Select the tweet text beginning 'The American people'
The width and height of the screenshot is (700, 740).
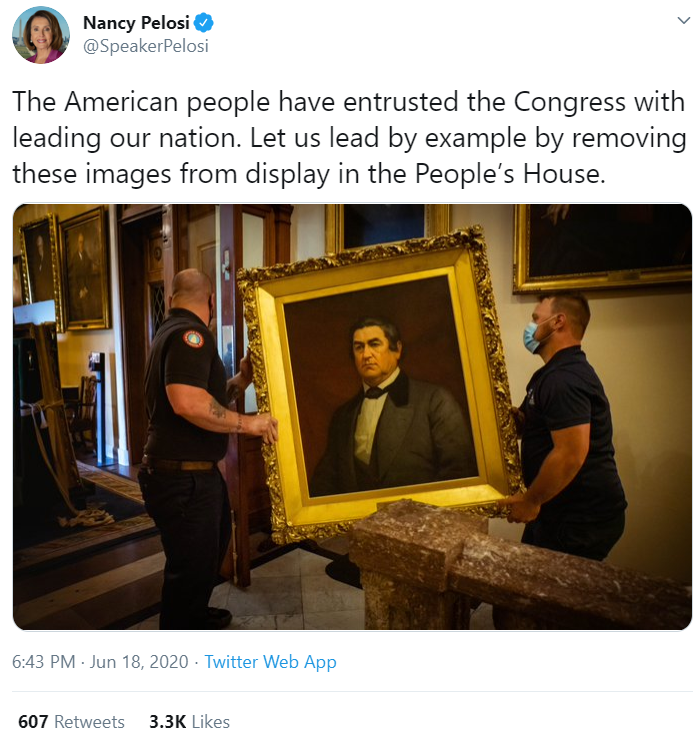pyautogui.click(x=349, y=138)
